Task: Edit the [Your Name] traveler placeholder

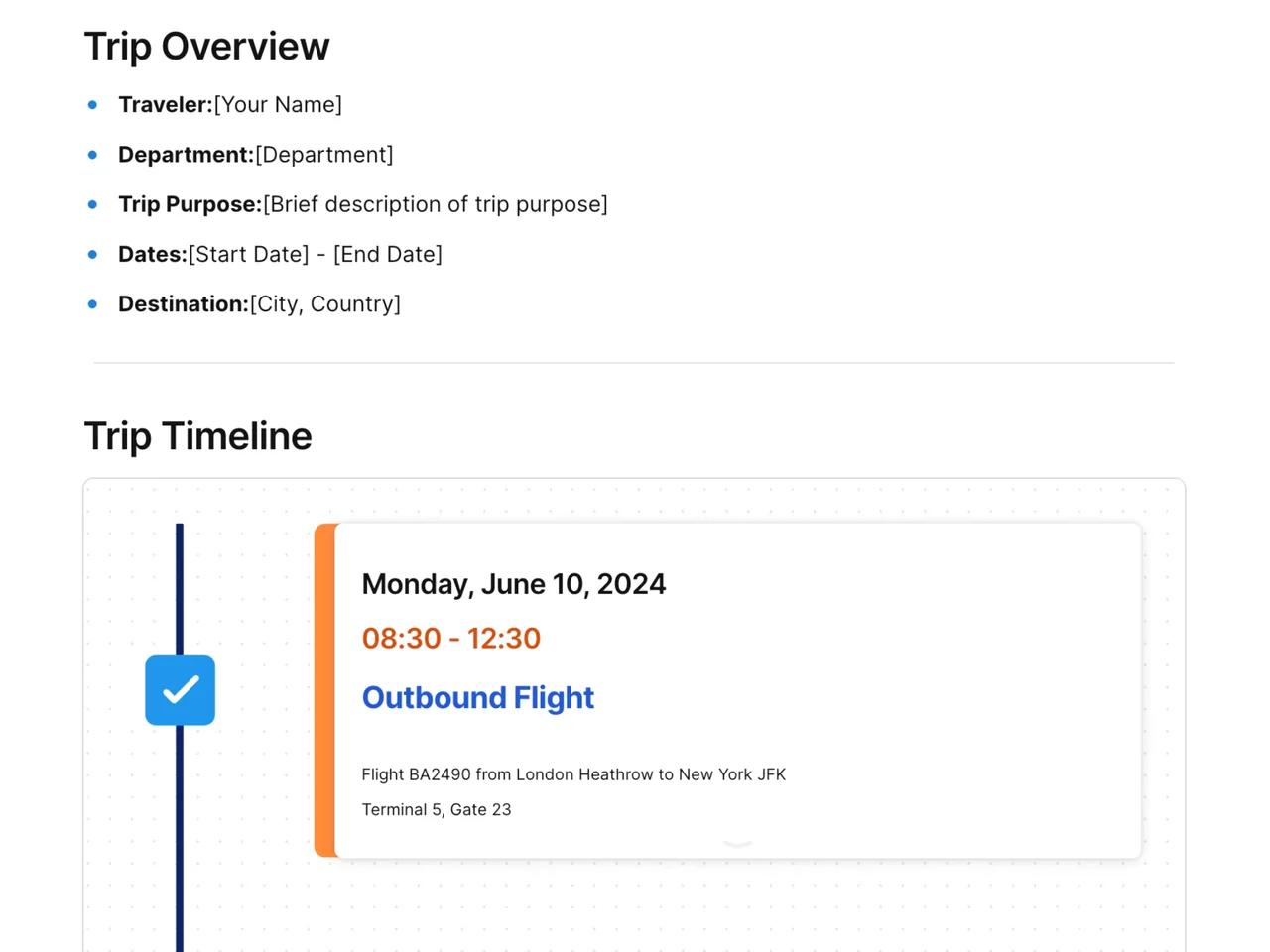Action: 278,105
